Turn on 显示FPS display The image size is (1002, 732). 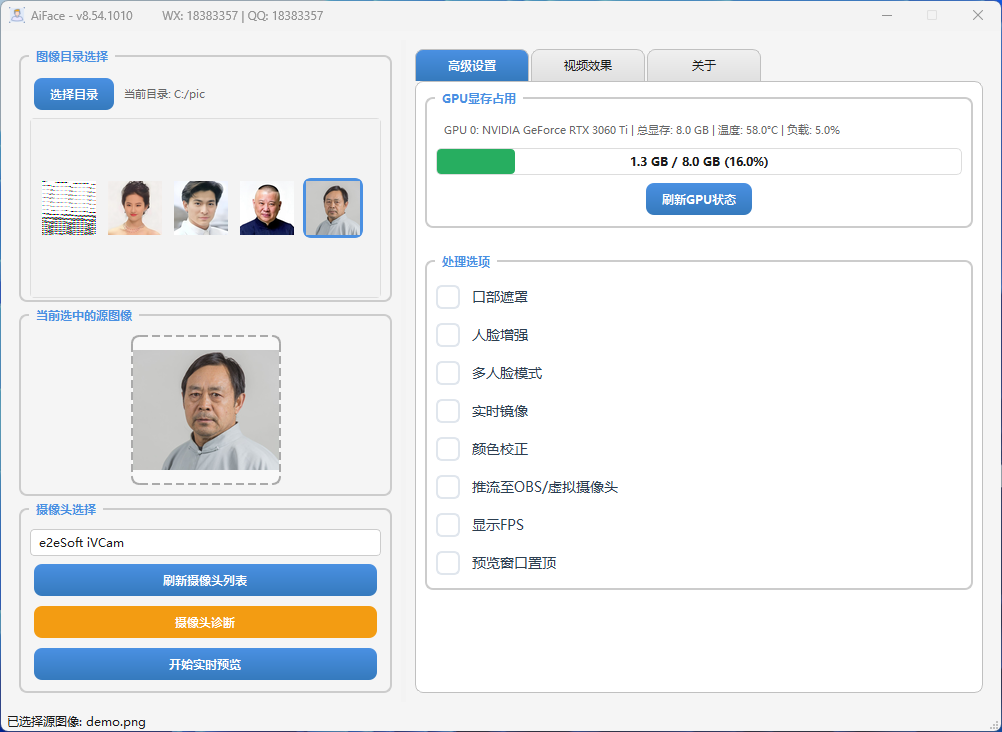click(447, 524)
